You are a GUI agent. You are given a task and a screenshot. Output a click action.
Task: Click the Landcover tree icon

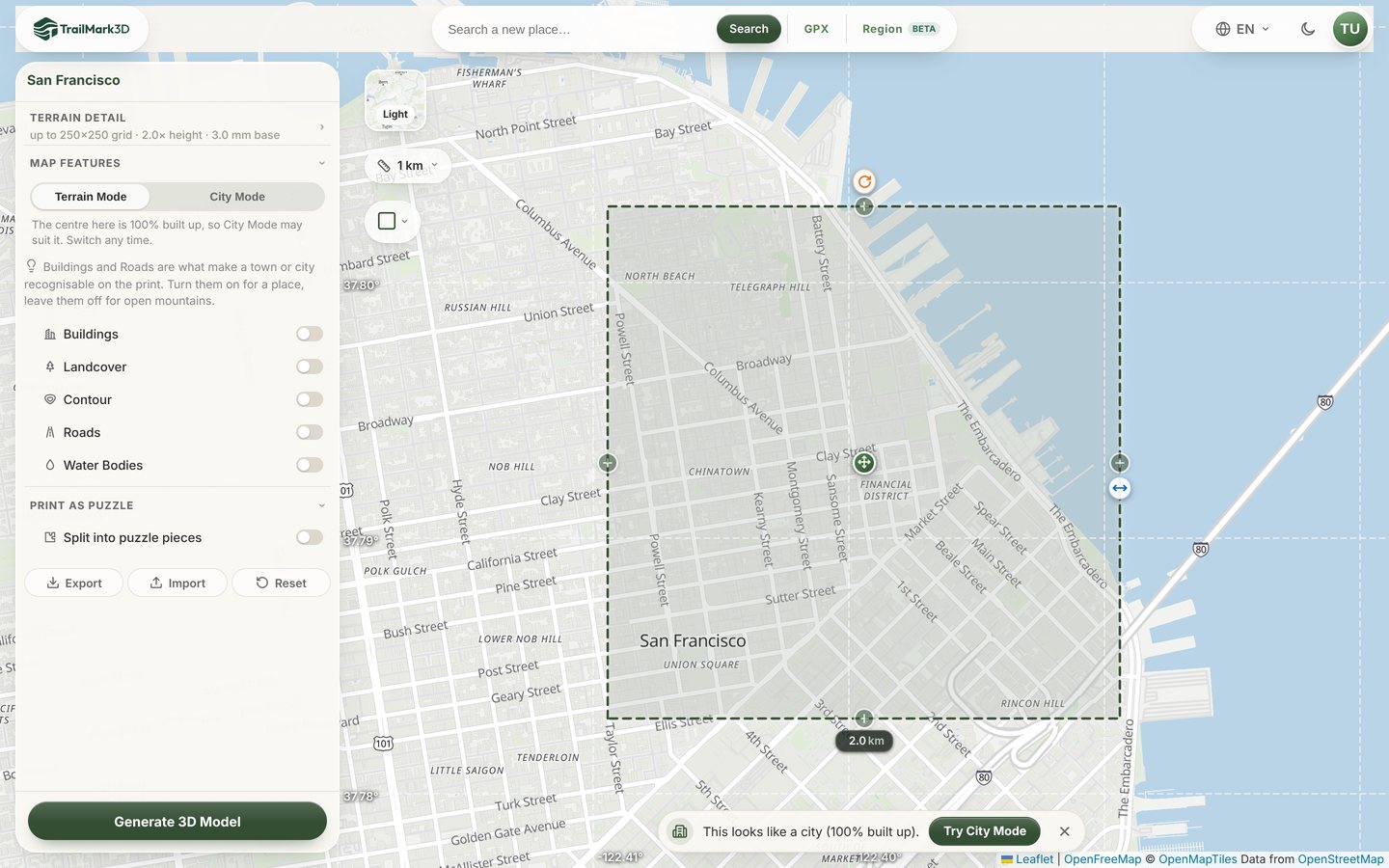[50, 366]
